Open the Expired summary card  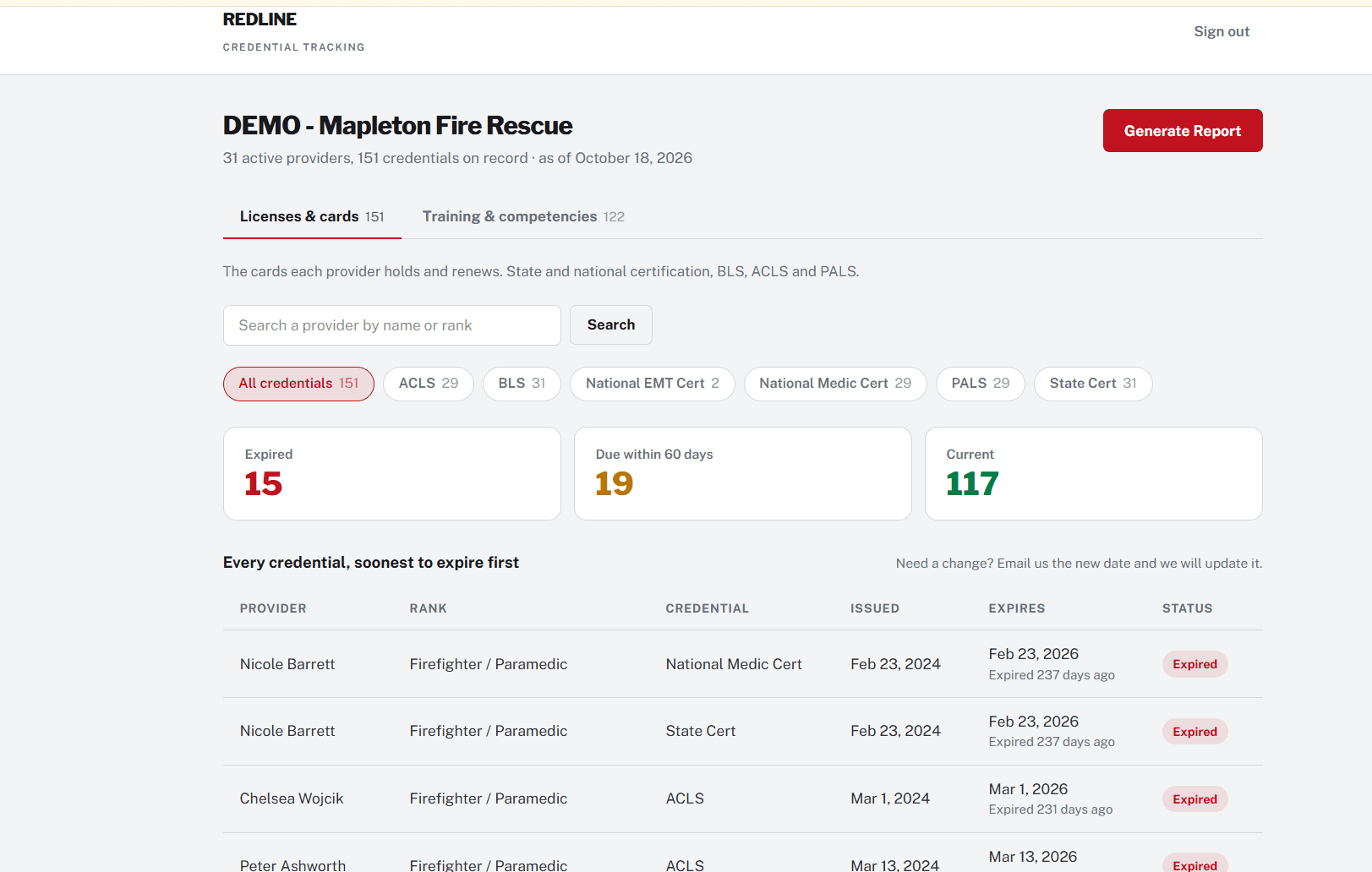pyautogui.click(x=392, y=473)
